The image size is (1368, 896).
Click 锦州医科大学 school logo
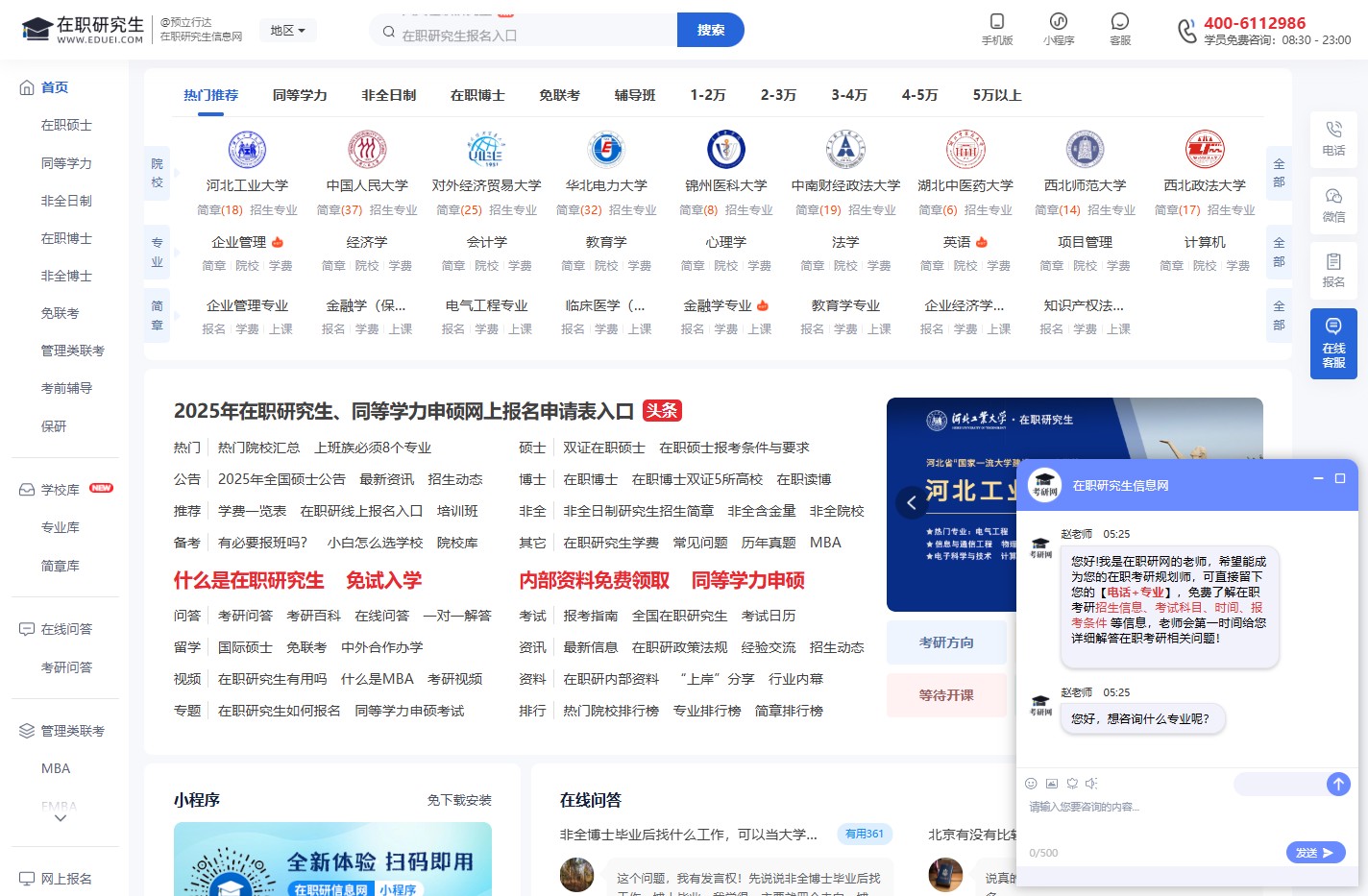(x=726, y=149)
